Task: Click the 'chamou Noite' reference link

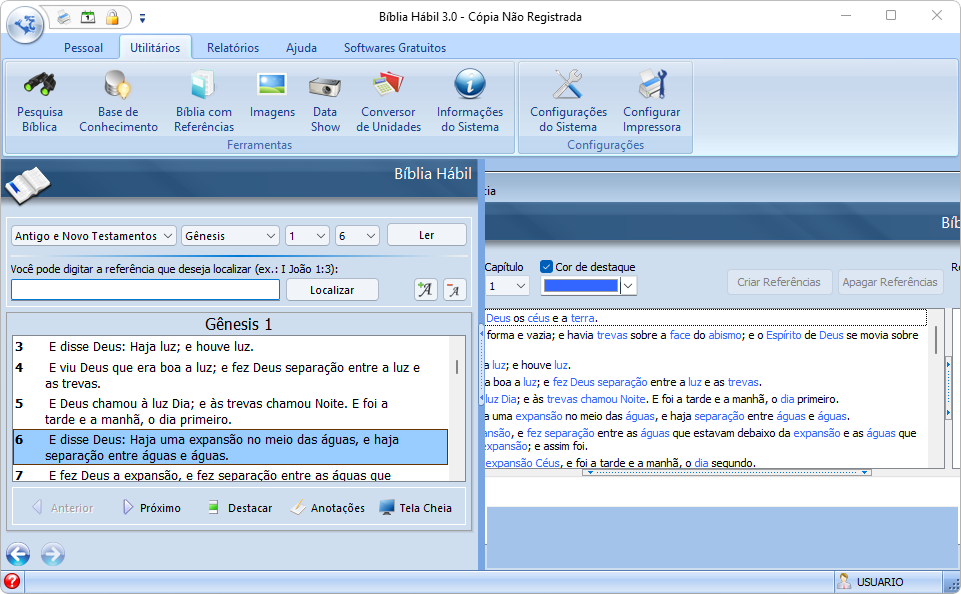Action: coord(612,399)
